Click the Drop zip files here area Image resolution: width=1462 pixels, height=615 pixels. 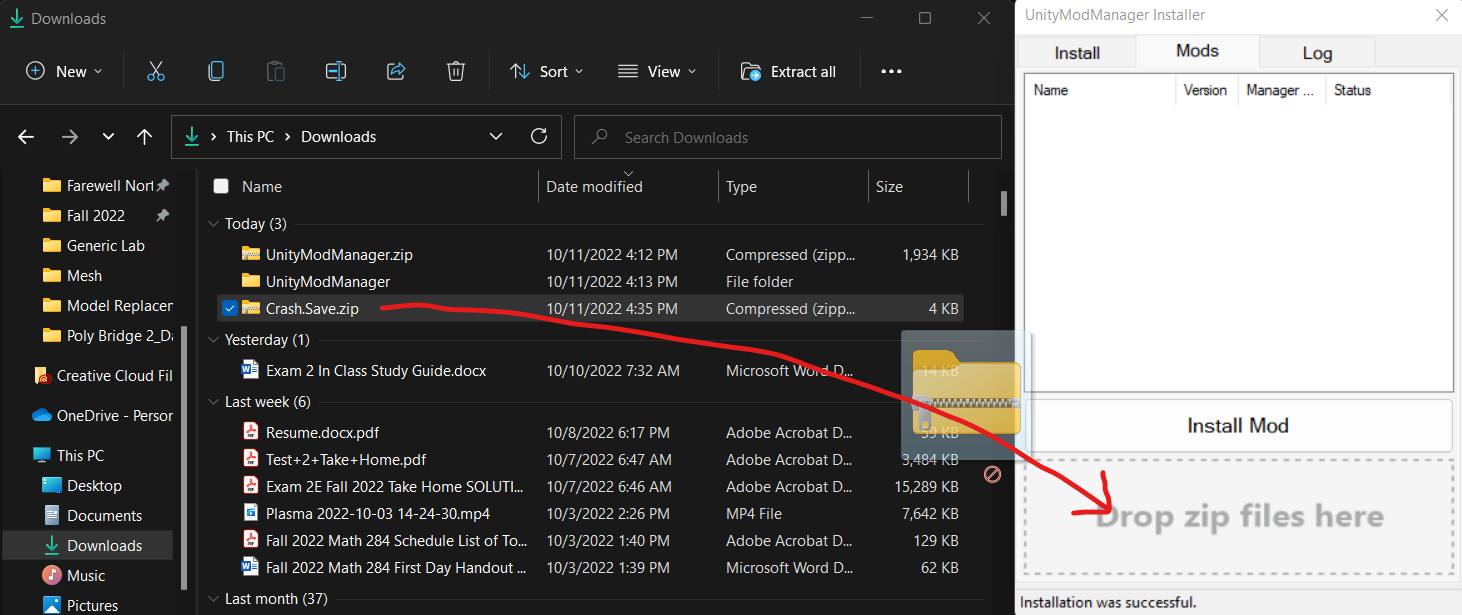pyautogui.click(x=1238, y=517)
